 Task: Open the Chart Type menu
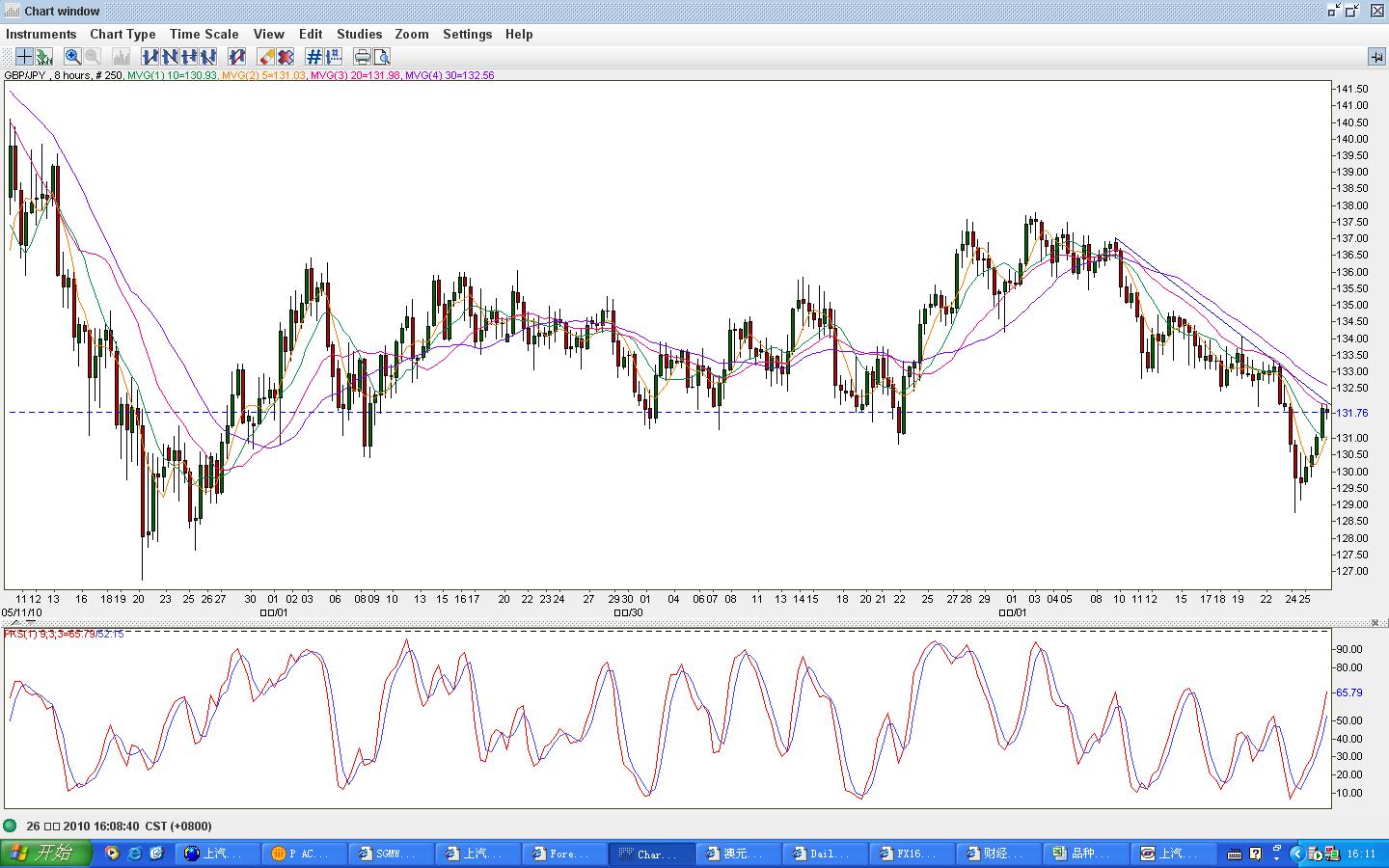click(x=123, y=34)
